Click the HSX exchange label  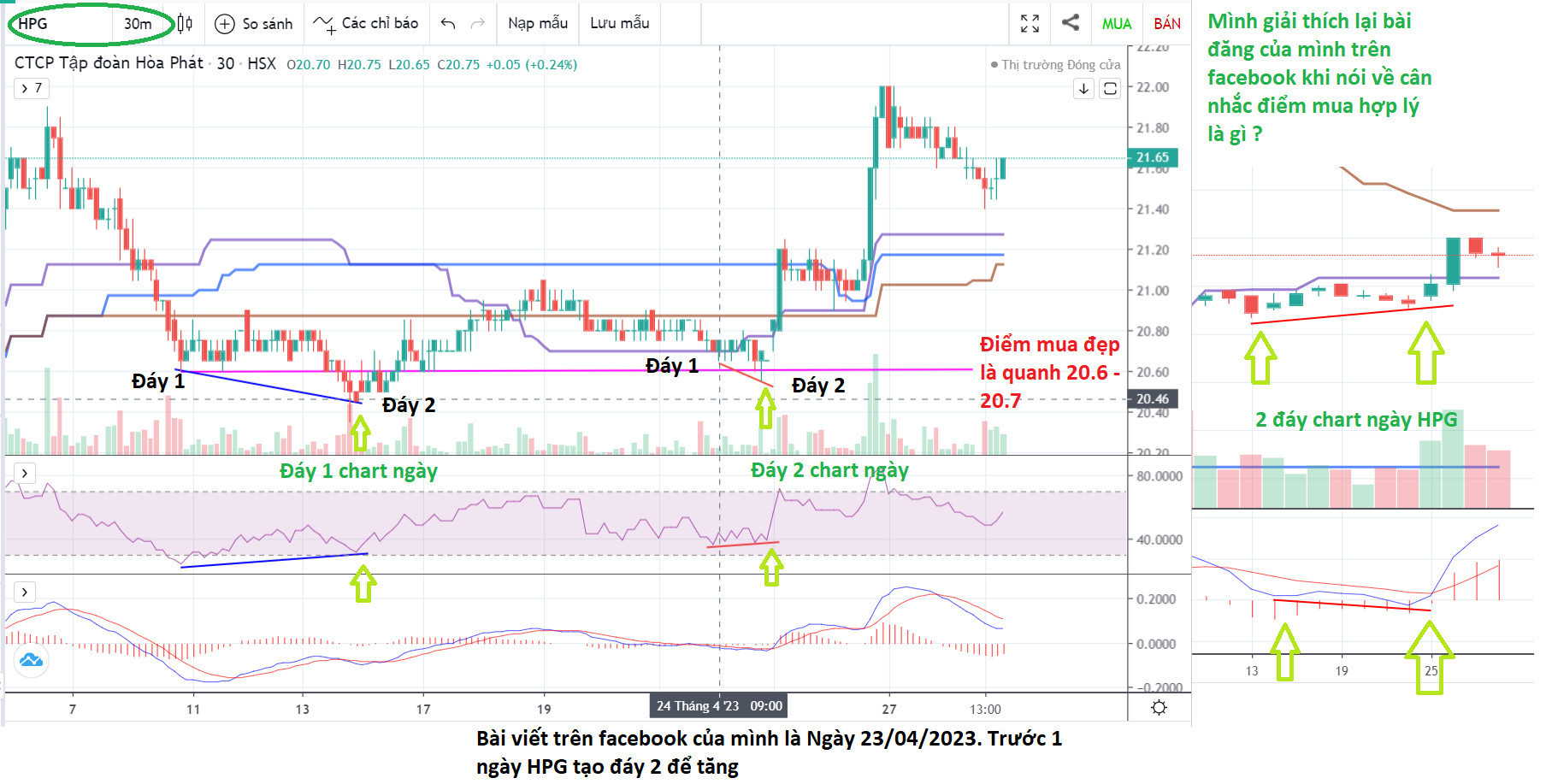click(x=262, y=63)
